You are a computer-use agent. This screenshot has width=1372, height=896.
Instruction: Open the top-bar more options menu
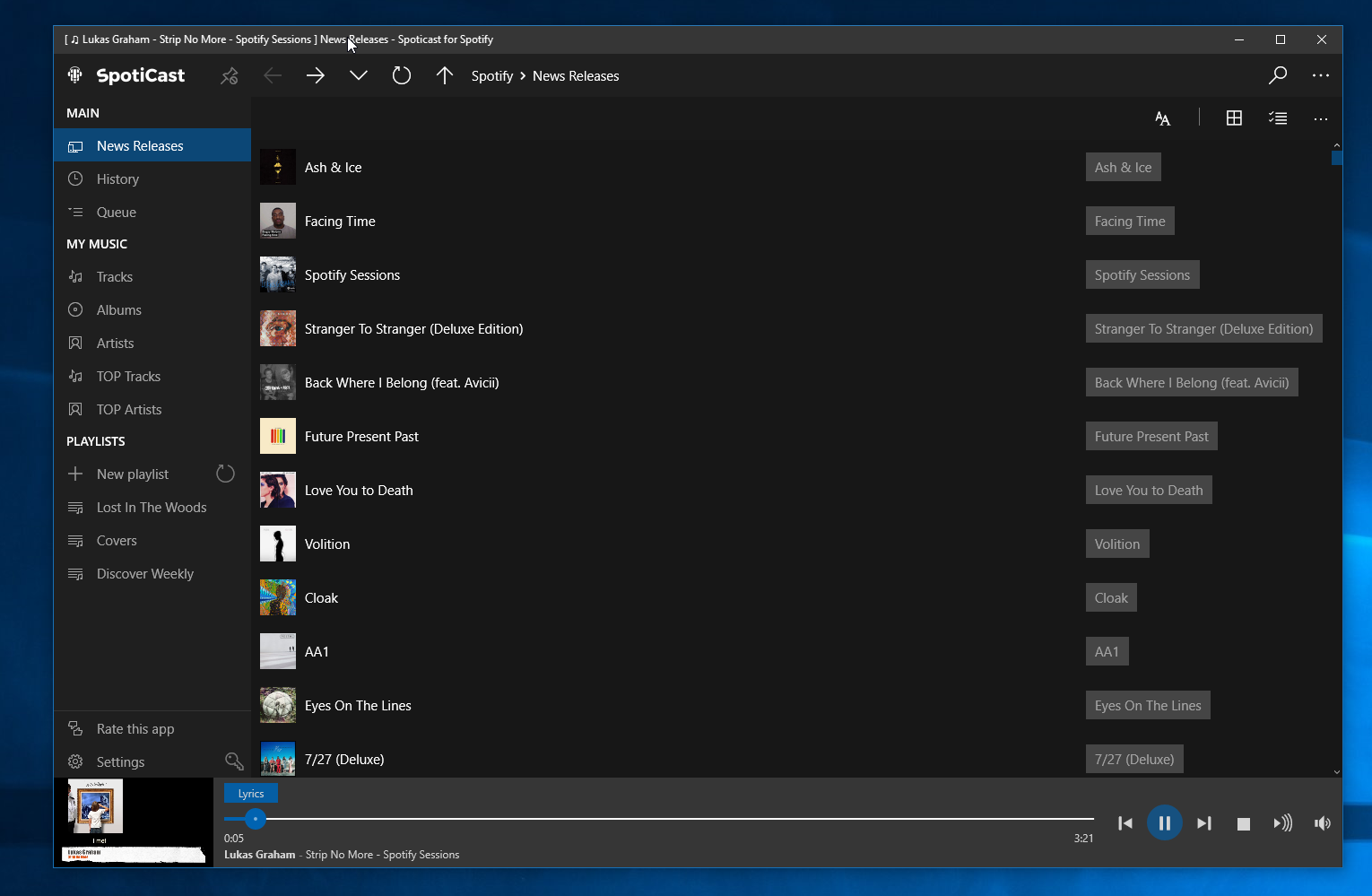point(1321,76)
